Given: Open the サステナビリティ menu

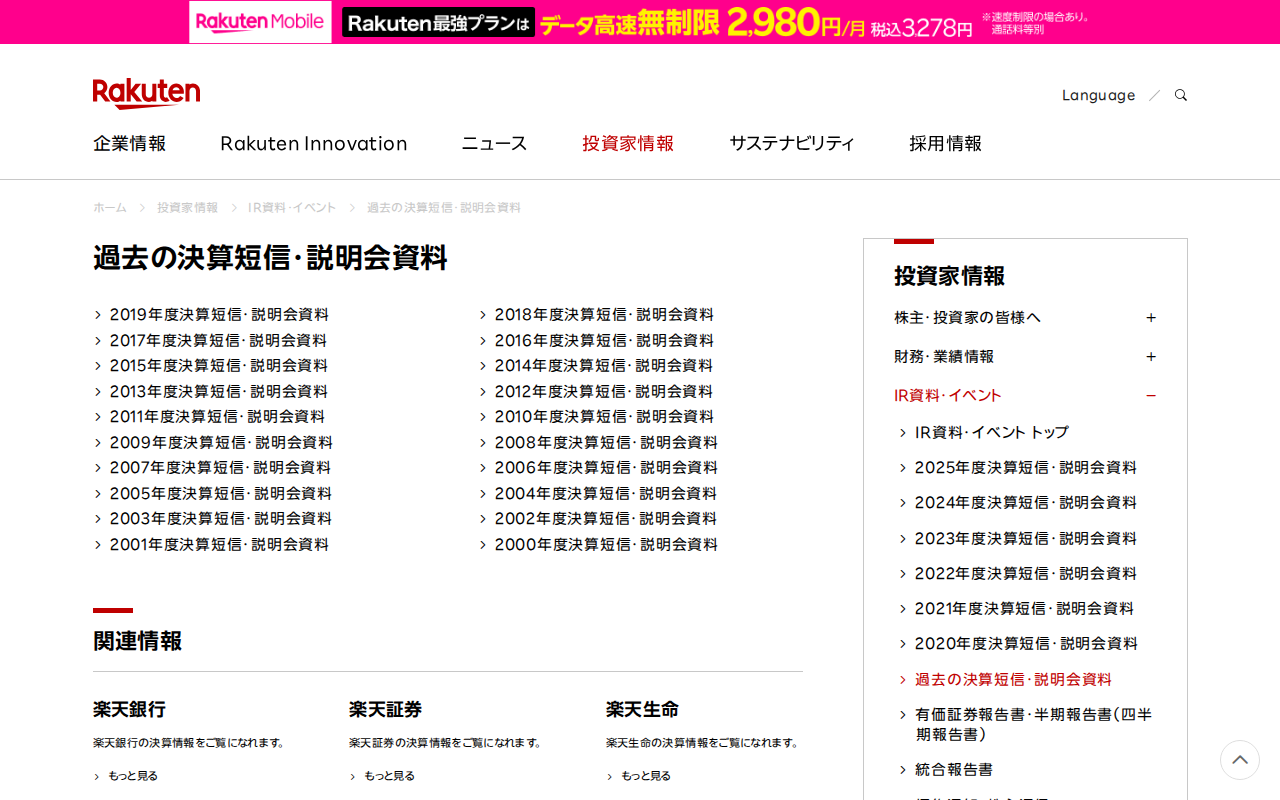Looking at the screenshot, I should (x=792, y=143).
